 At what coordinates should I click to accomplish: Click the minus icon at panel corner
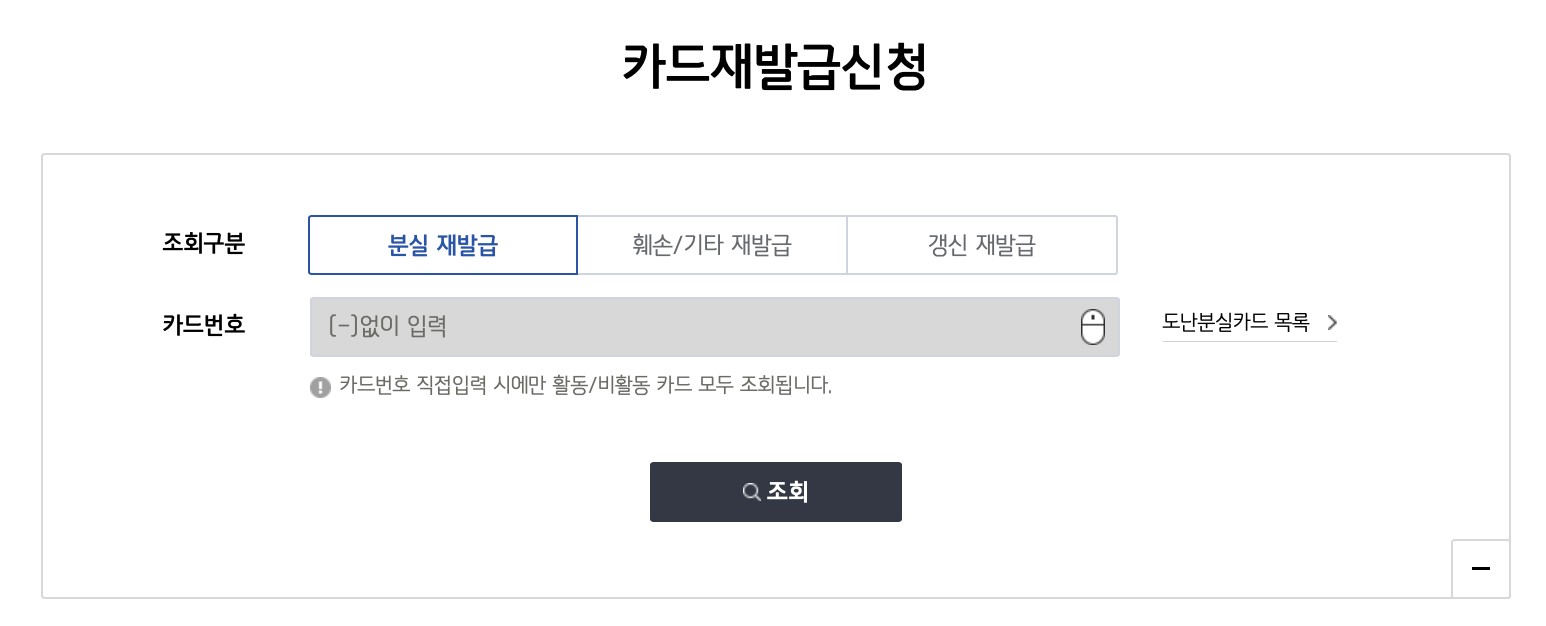[x=1480, y=569]
